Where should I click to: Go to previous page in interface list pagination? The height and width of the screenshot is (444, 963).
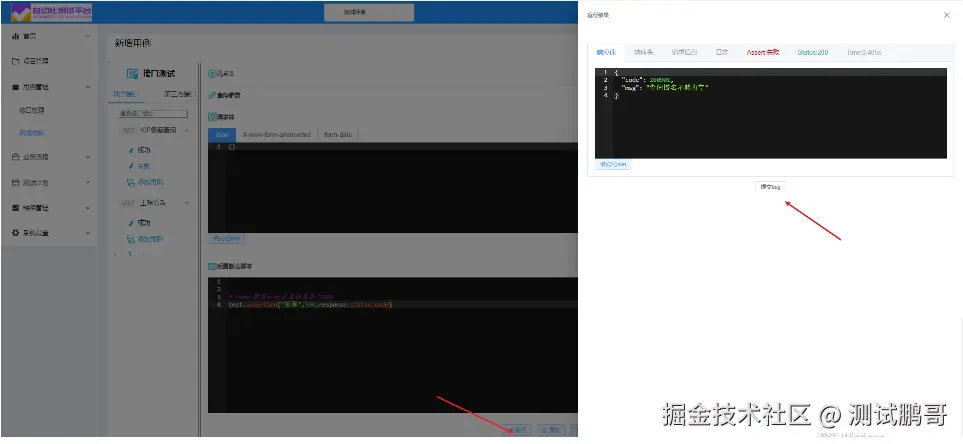click(115, 254)
